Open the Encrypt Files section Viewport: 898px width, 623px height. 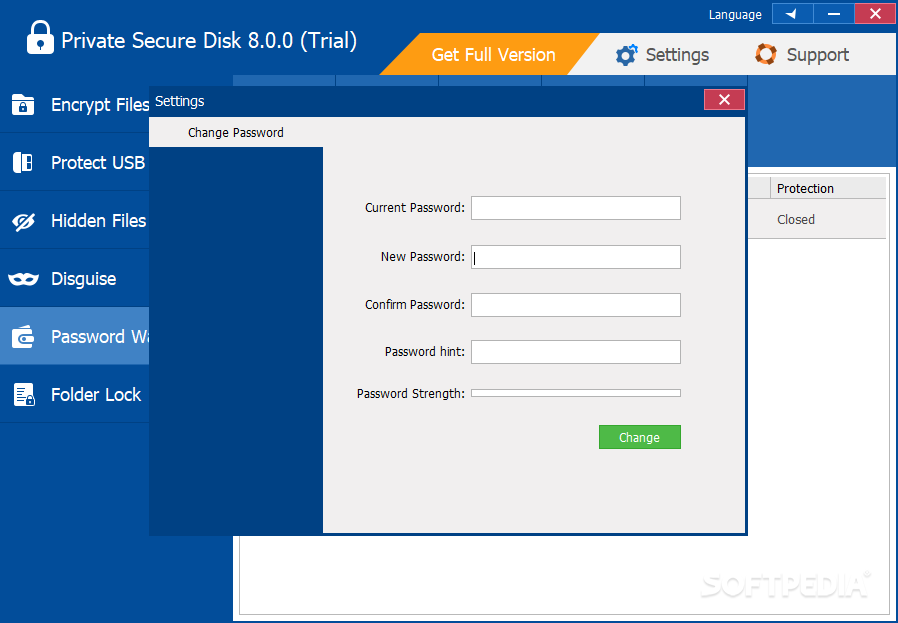click(74, 105)
